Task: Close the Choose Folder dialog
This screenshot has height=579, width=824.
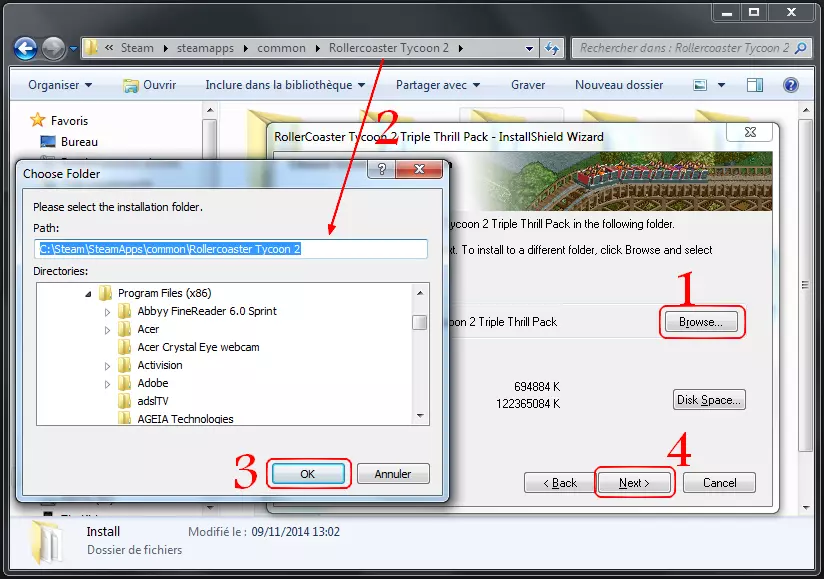Action: pyautogui.click(x=419, y=169)
